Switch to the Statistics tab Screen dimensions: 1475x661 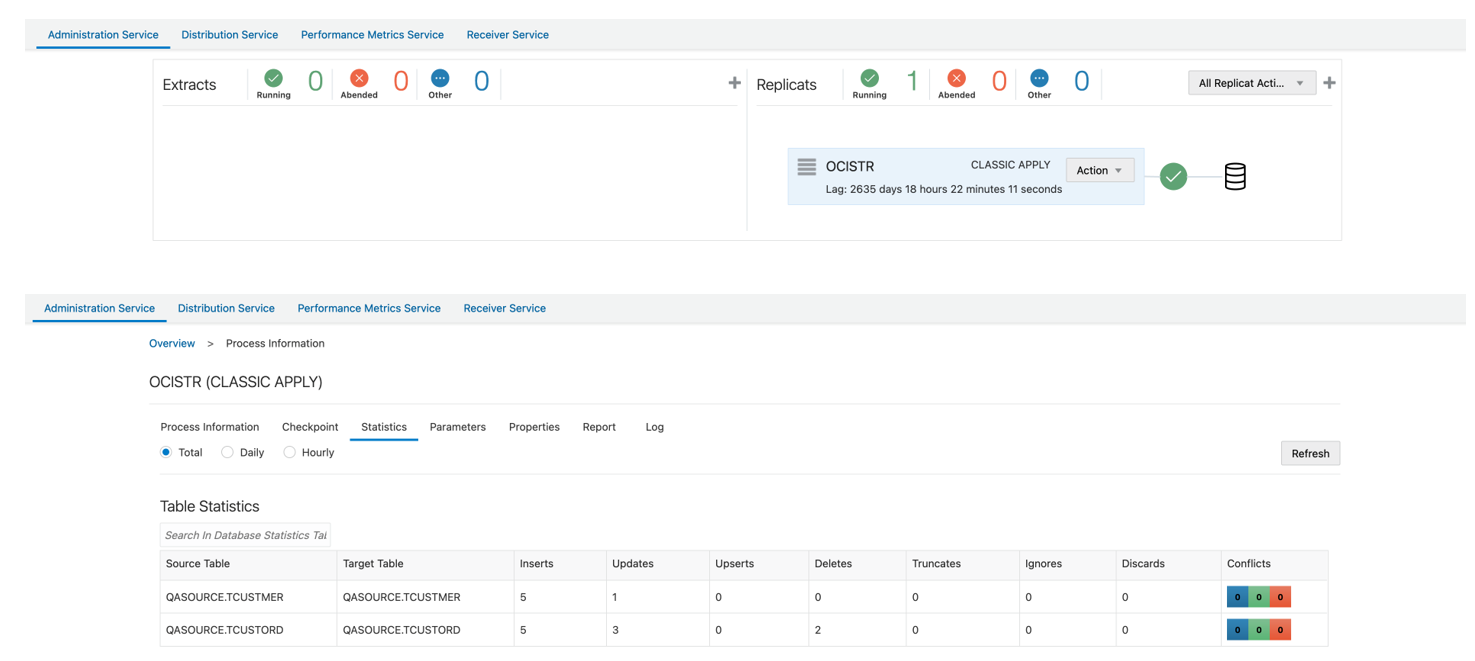point(384,427)
